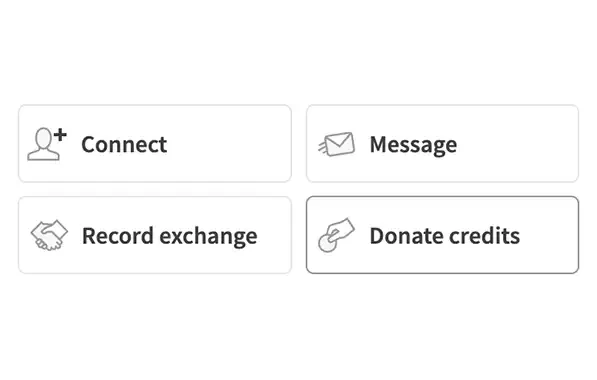The height and width of the screenshot is (380, 597).
Task: Add a connection via the Connect card
Action: (x=155, y=144)
